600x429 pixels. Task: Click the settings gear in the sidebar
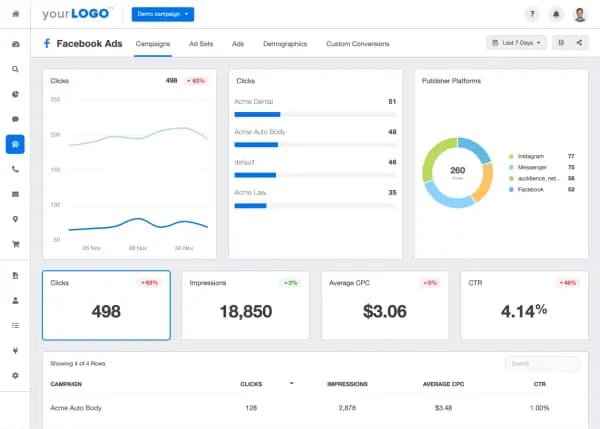click(15, 375)
